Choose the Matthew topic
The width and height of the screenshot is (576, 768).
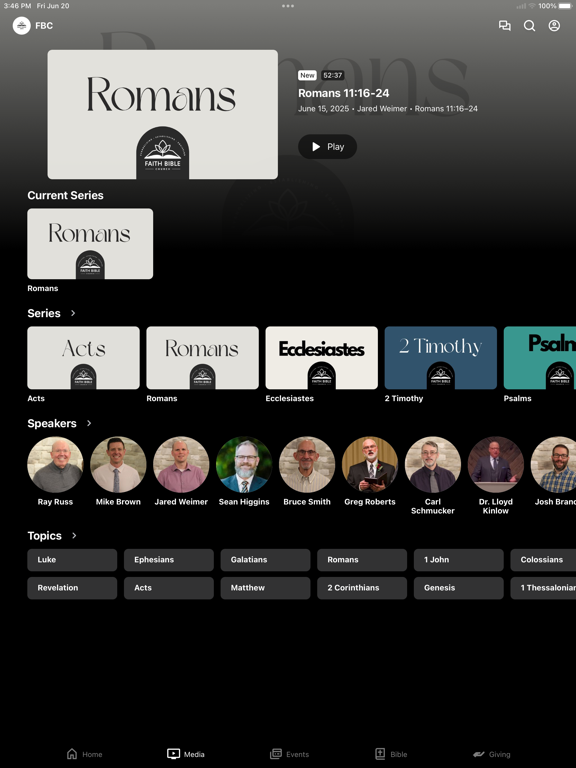(265, 588)
